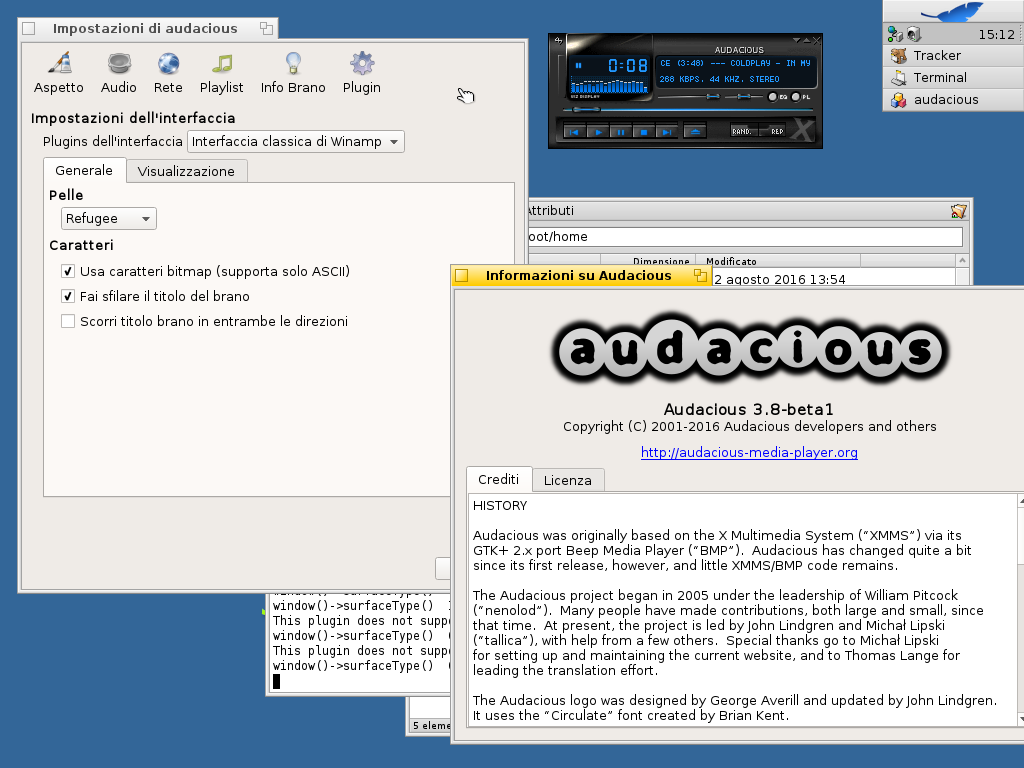The image size is (1024, 768).
Task: Open the audacious-media-player.org link
Action: click(749, 452)
